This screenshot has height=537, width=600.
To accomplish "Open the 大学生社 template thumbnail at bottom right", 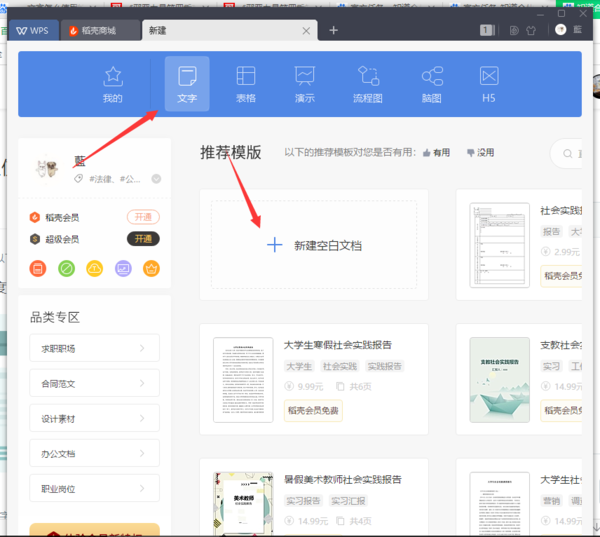I will point(500,503).
